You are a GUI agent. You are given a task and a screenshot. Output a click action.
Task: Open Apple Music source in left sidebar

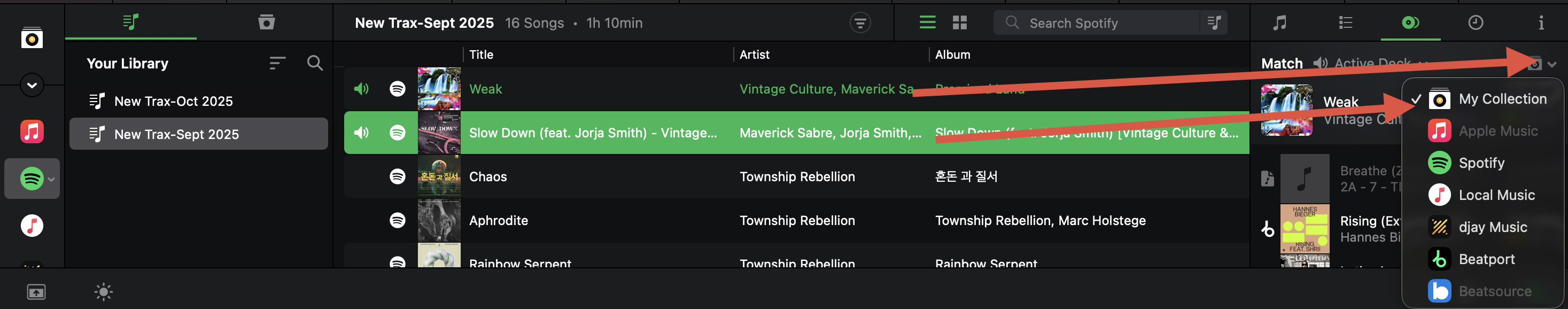[32, 131]
